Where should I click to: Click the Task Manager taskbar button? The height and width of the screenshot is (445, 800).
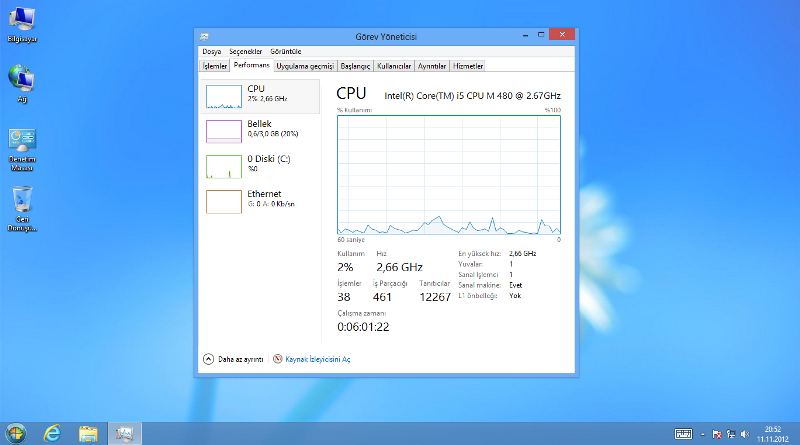124,434
